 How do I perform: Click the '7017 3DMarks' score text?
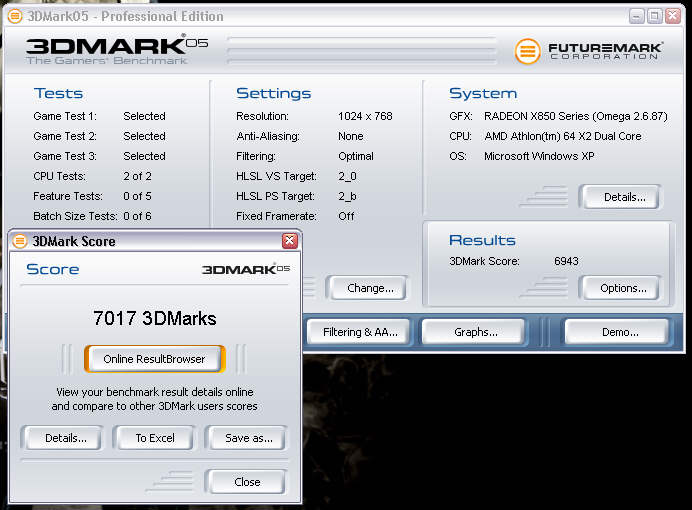(154, 318)
